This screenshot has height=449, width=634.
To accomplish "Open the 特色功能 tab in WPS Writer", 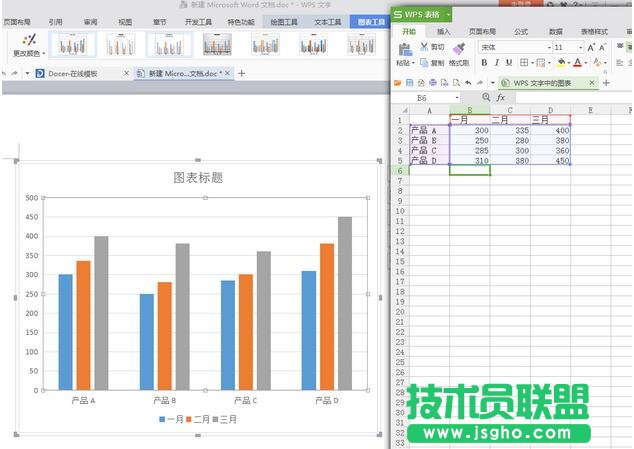I will [241, 22].
